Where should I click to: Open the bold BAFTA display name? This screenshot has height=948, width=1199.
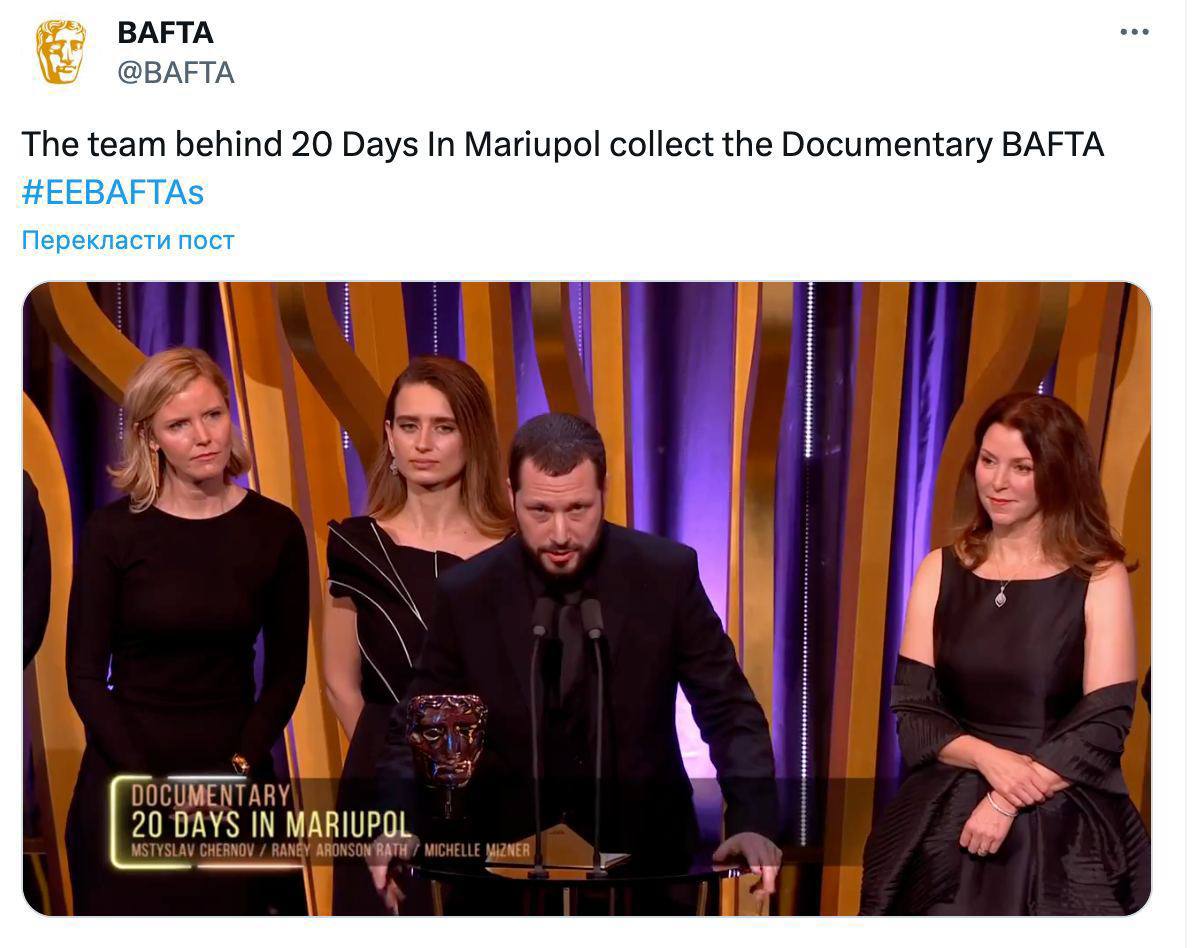pos(165,33)
